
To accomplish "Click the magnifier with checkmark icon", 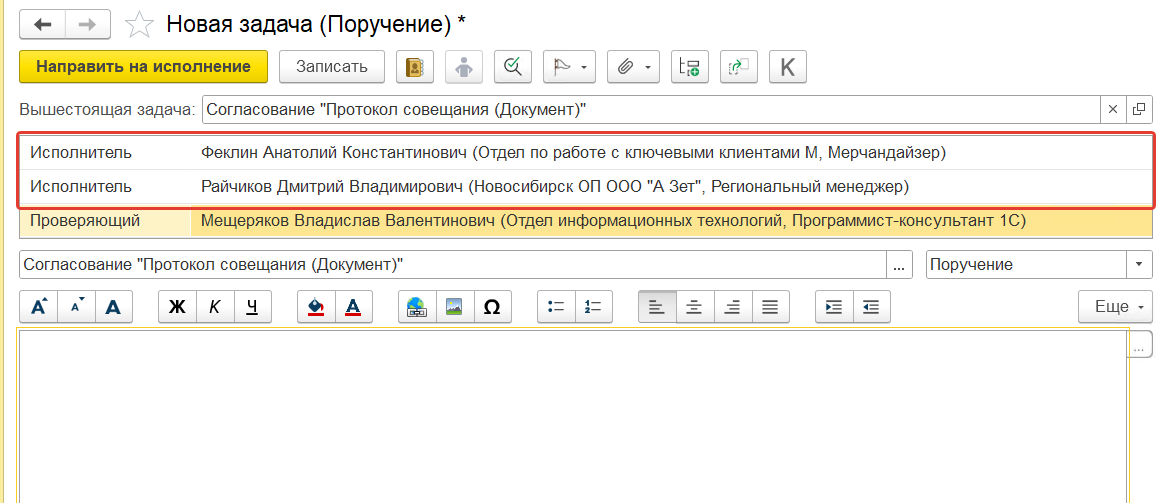I will [x=512, y=67].
